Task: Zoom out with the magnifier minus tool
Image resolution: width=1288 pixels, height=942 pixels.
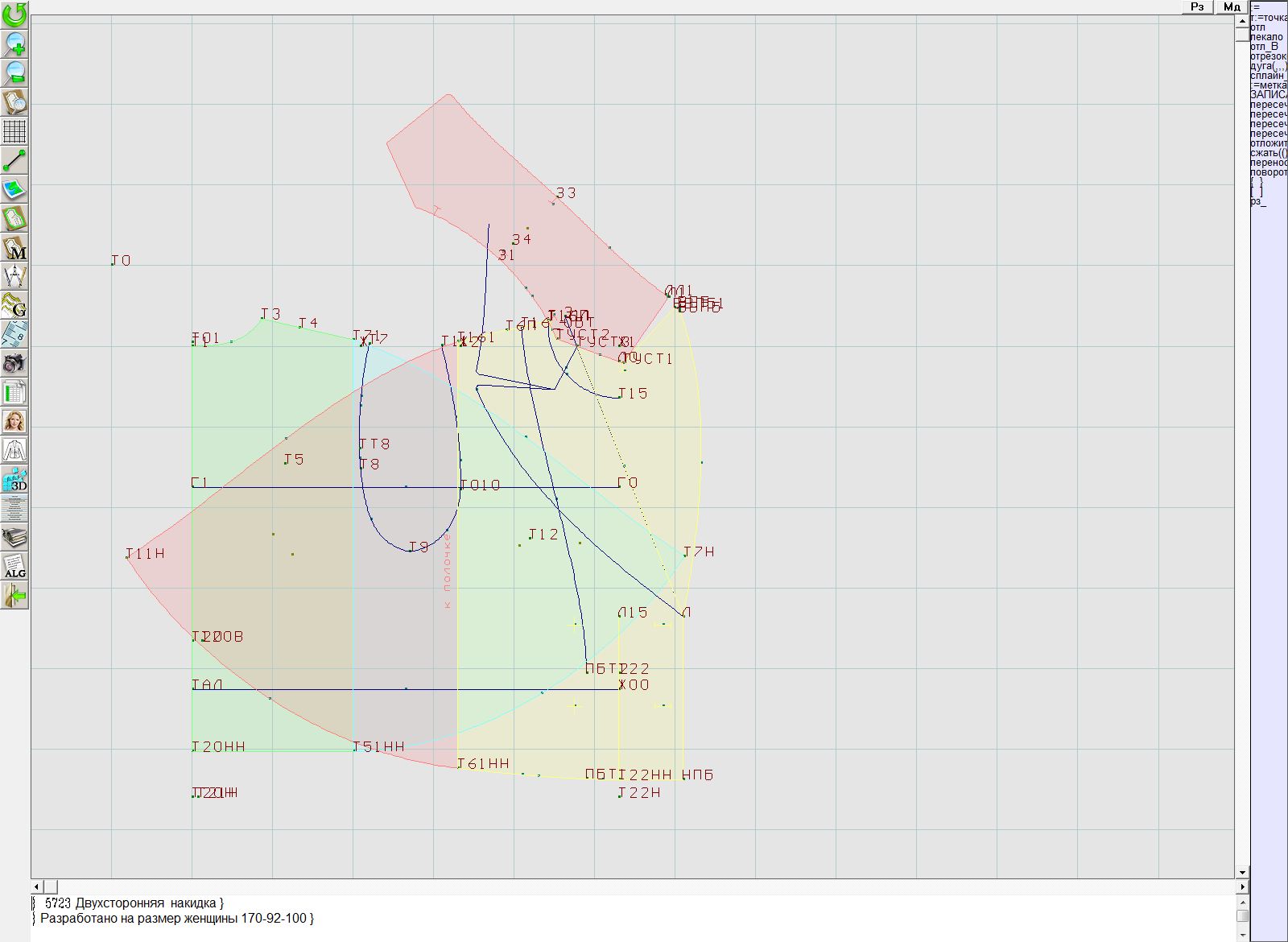Action: click(14, 72)
